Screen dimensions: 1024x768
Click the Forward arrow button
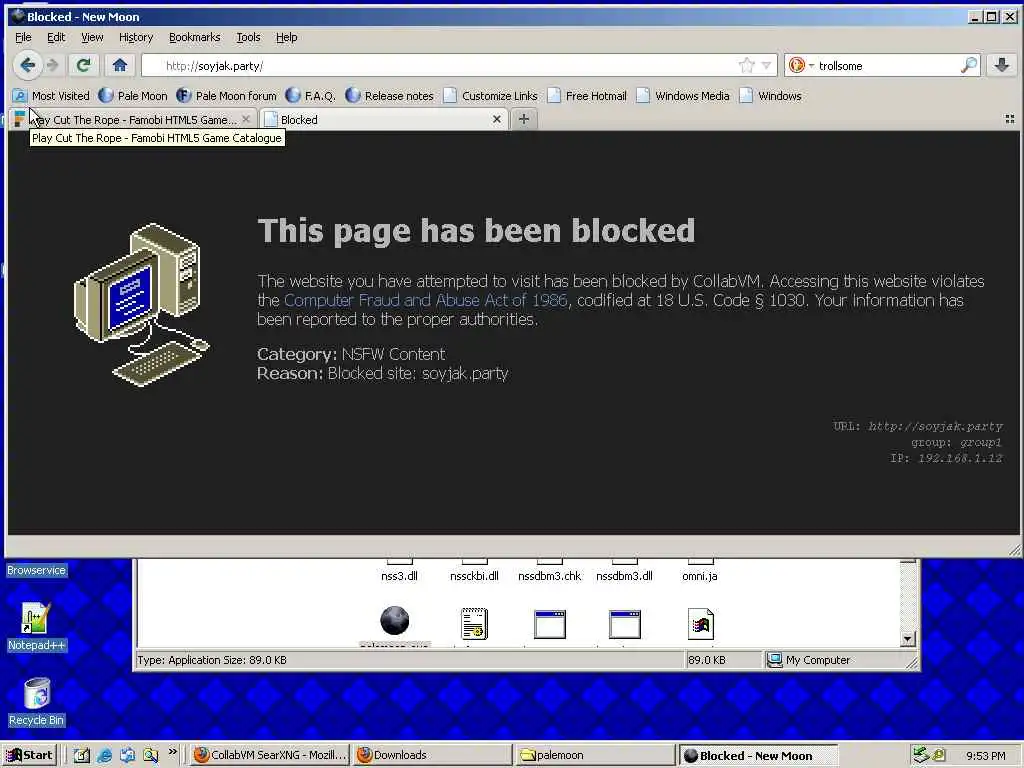click(52, 65)
